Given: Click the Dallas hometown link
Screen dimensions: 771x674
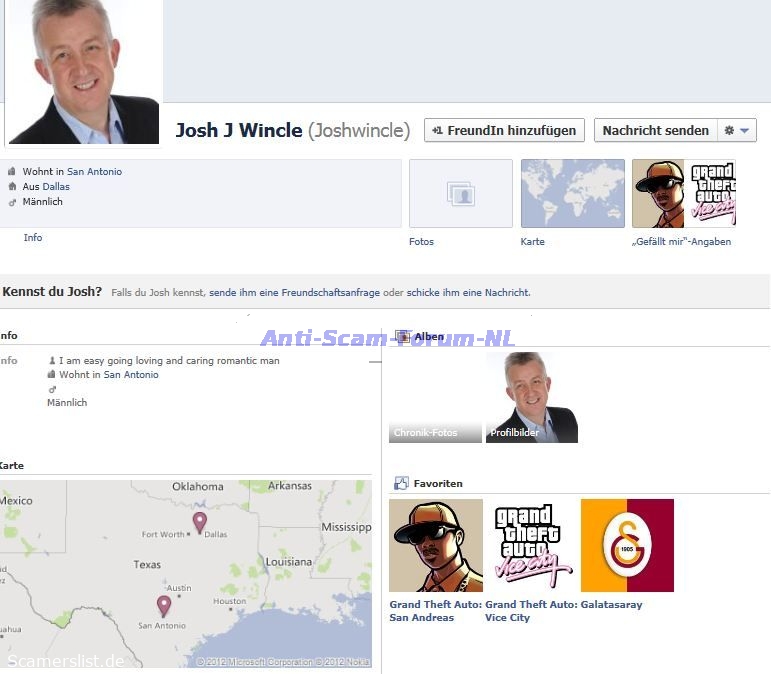Looking at the screenshot, I should click(56, 187).
